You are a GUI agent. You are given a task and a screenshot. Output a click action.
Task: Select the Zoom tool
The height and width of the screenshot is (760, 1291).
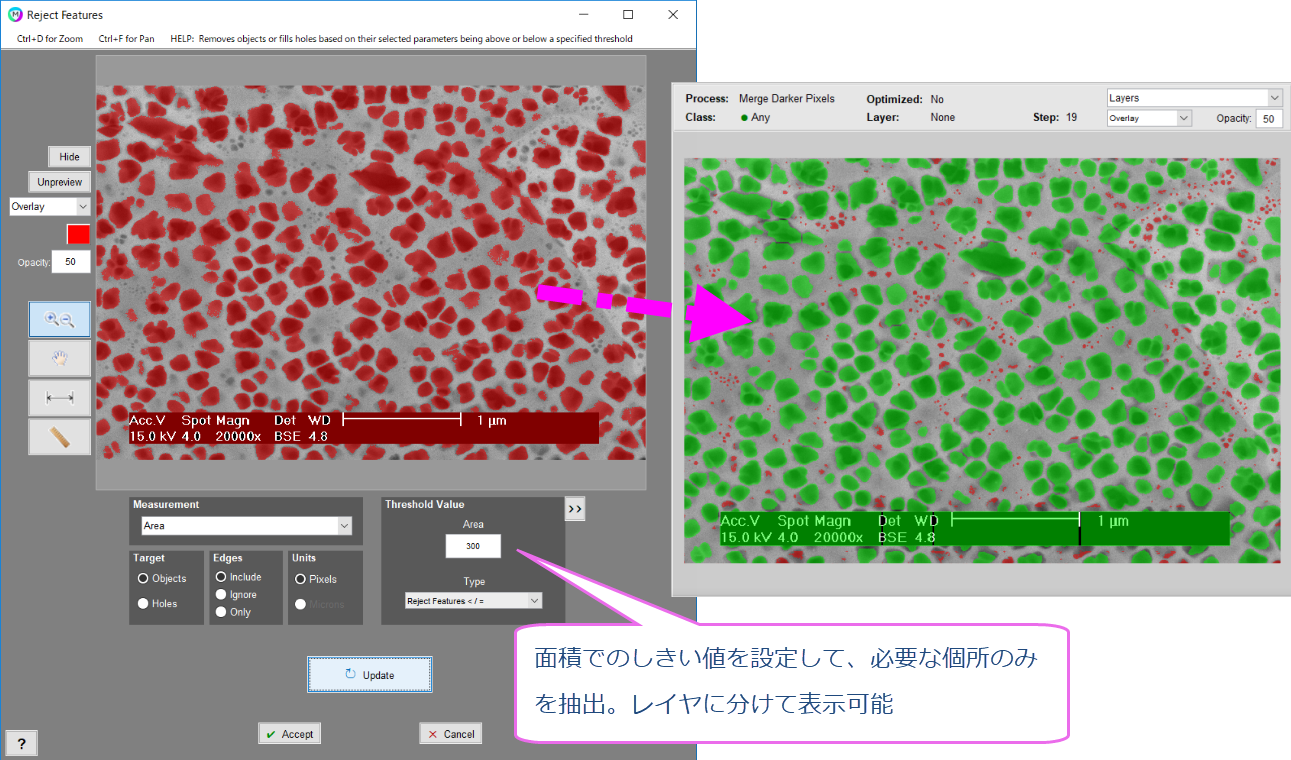pyautogui.click(x=59, y=319)
